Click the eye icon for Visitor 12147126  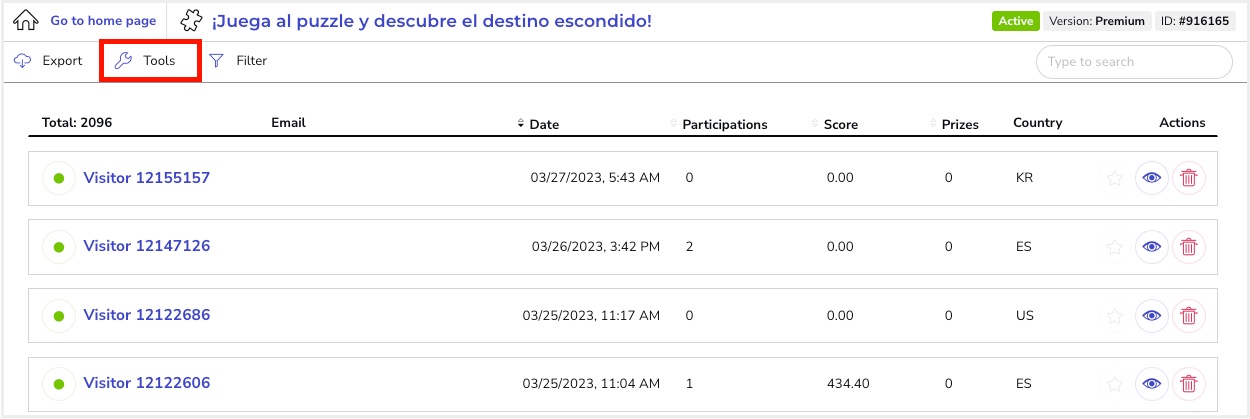point(1152,247)
